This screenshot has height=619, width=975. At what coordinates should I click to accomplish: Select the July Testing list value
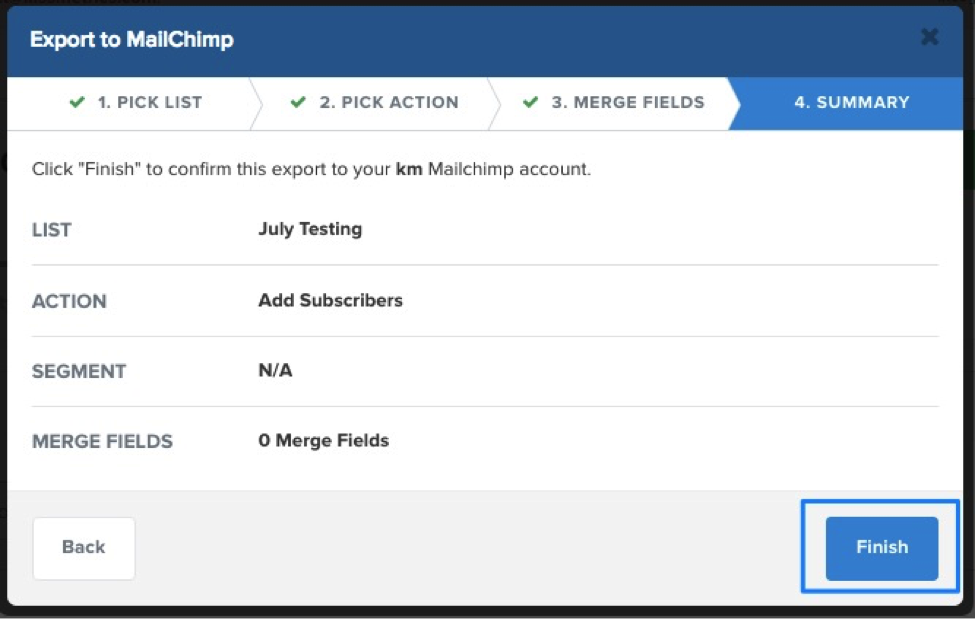tap(310, 229)
